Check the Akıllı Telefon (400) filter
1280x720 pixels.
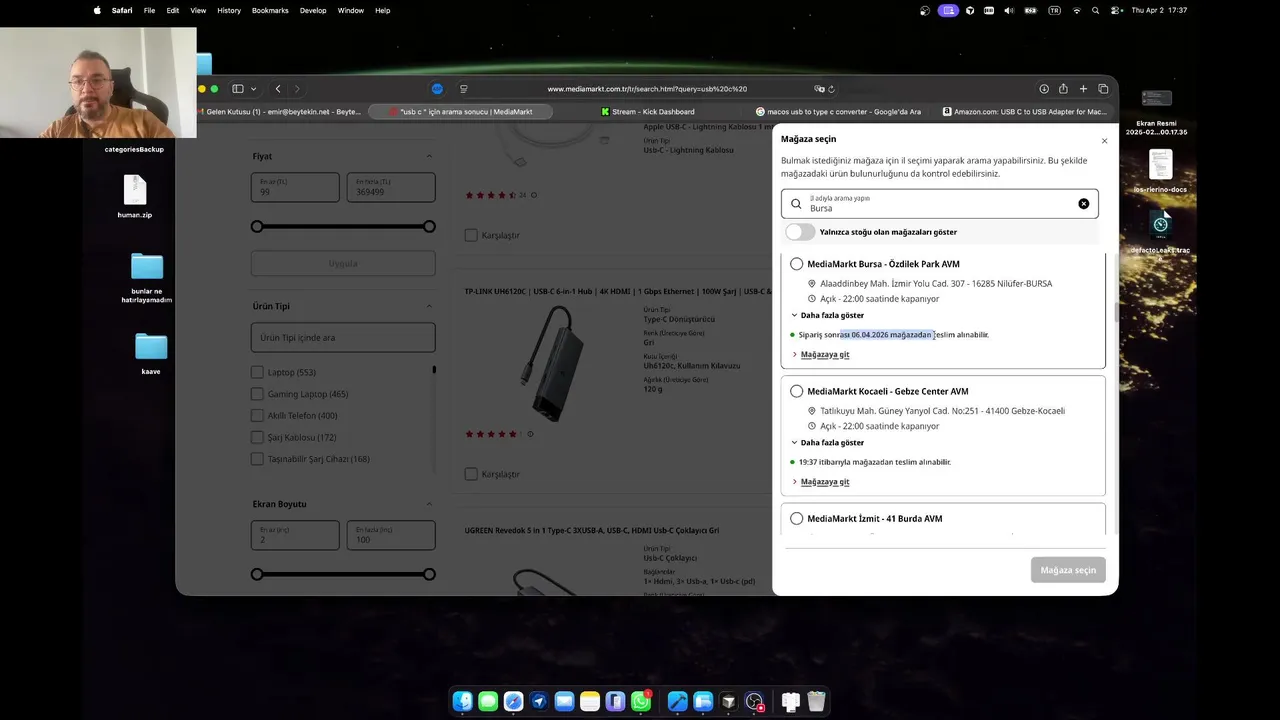click(x=257, y=415)
